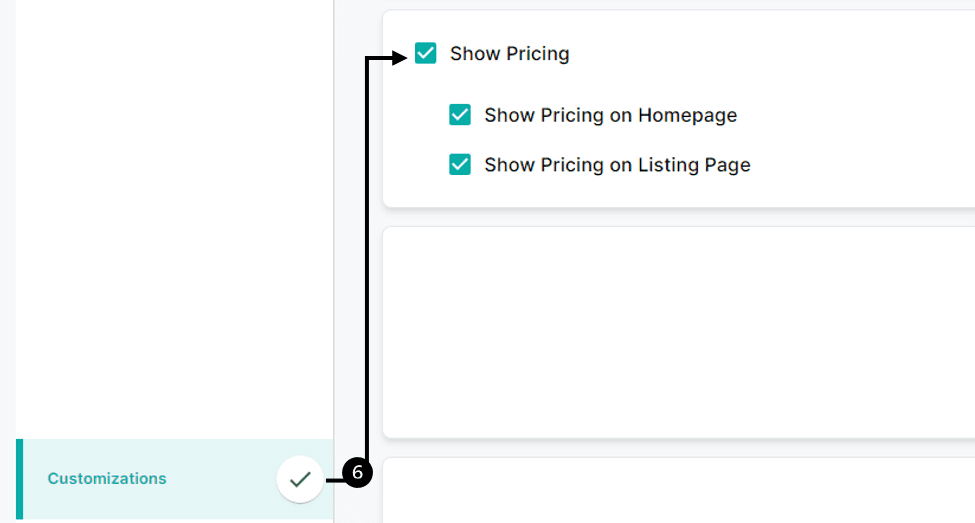The image size is (975, 523).
Task: Click the black arrowhead pointing at Show Pricing
Action: [x=399, y=58]
